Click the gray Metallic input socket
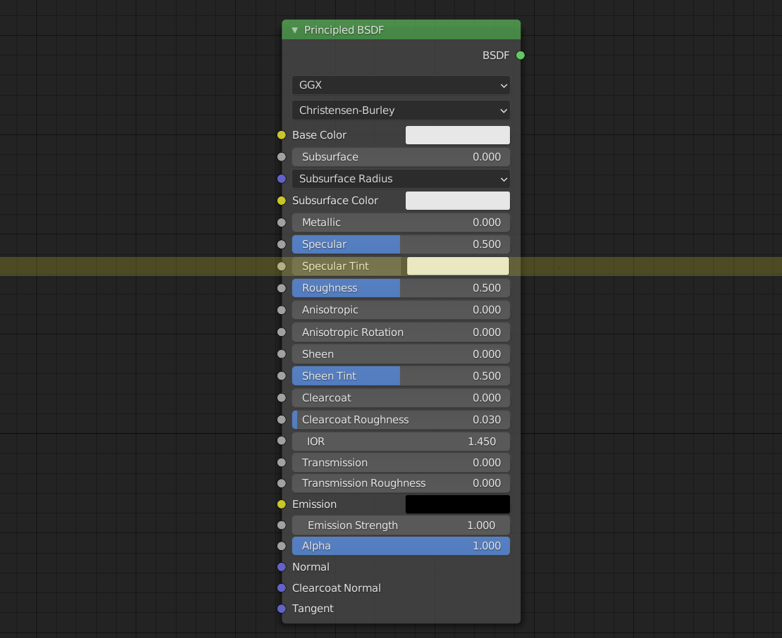The height and width of the screenshot is (638, 782). tap(281, 222)
